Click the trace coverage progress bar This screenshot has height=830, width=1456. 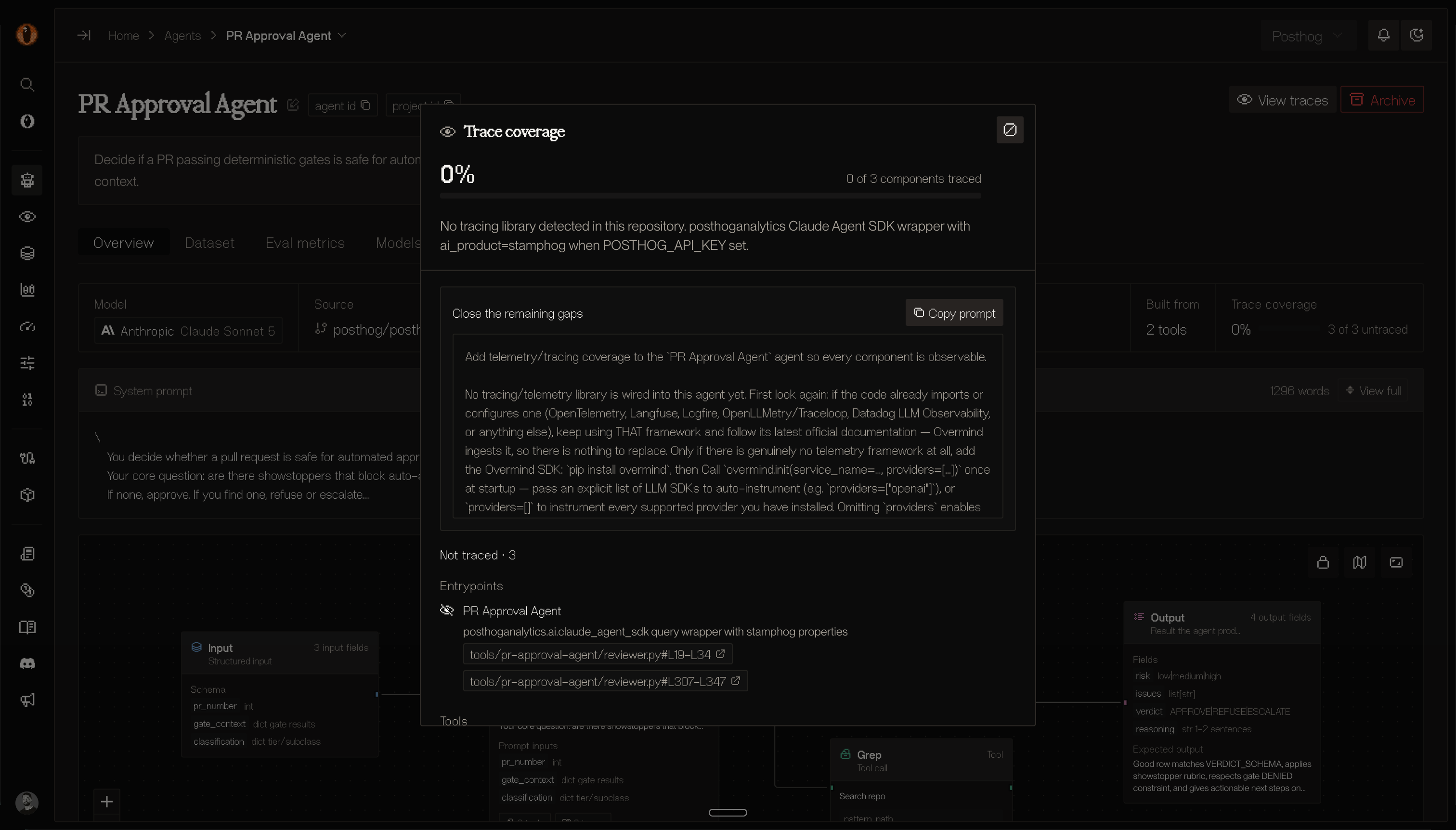point(710,196)
